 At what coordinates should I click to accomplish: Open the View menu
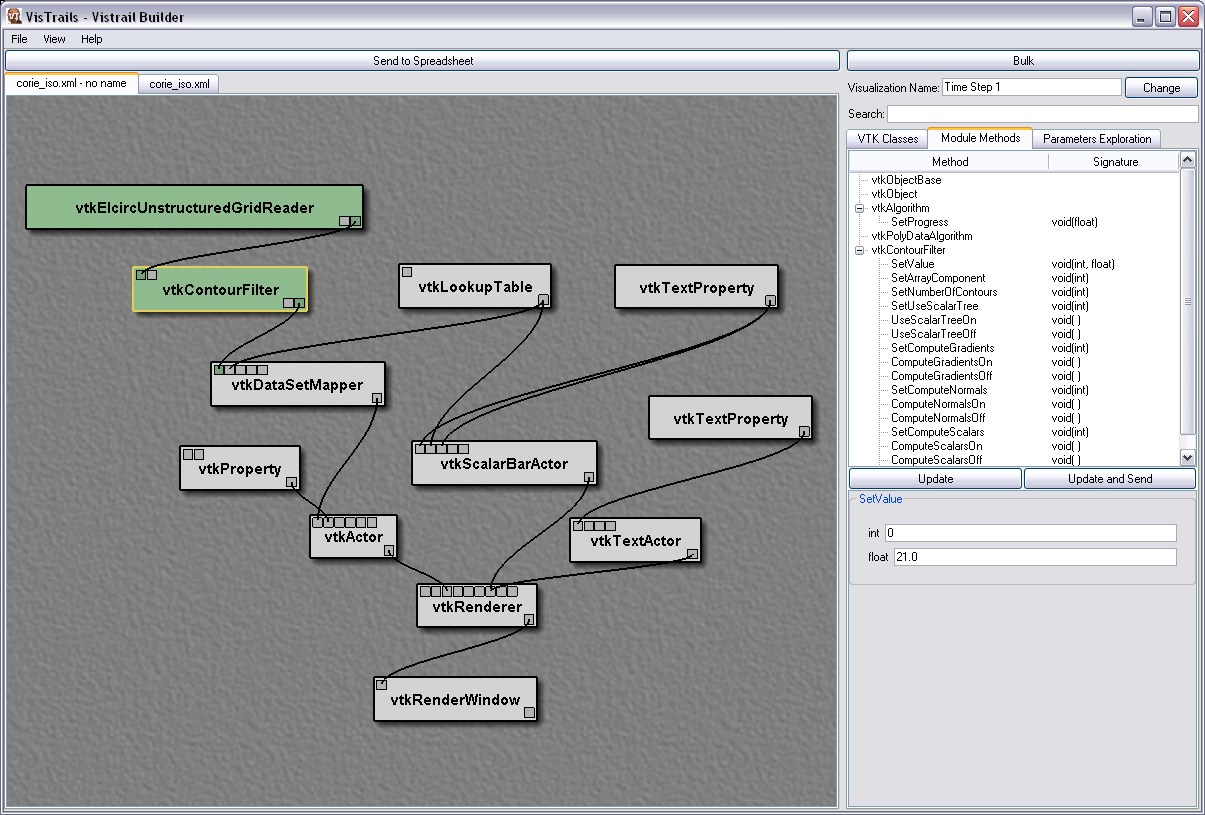[54, 39]
